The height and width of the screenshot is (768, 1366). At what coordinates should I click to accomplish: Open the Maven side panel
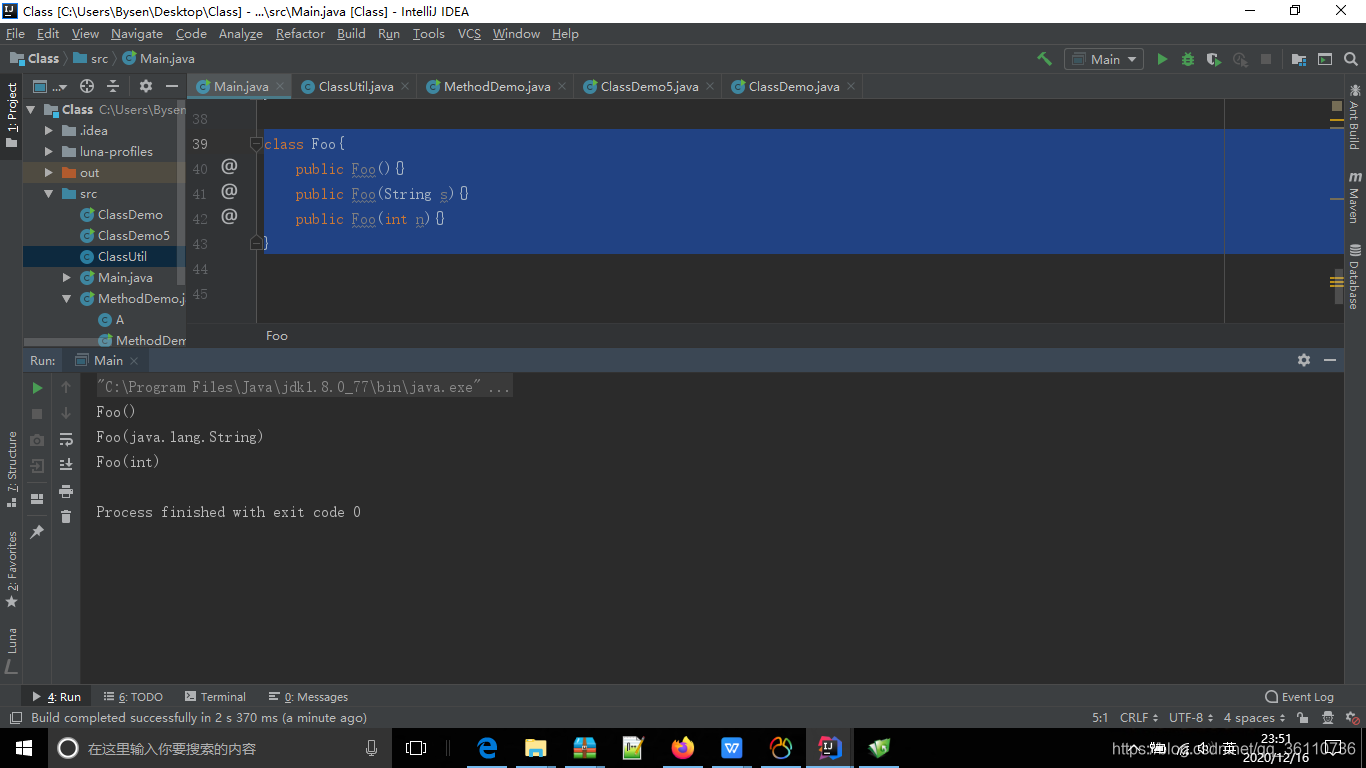pos(1356,200)
